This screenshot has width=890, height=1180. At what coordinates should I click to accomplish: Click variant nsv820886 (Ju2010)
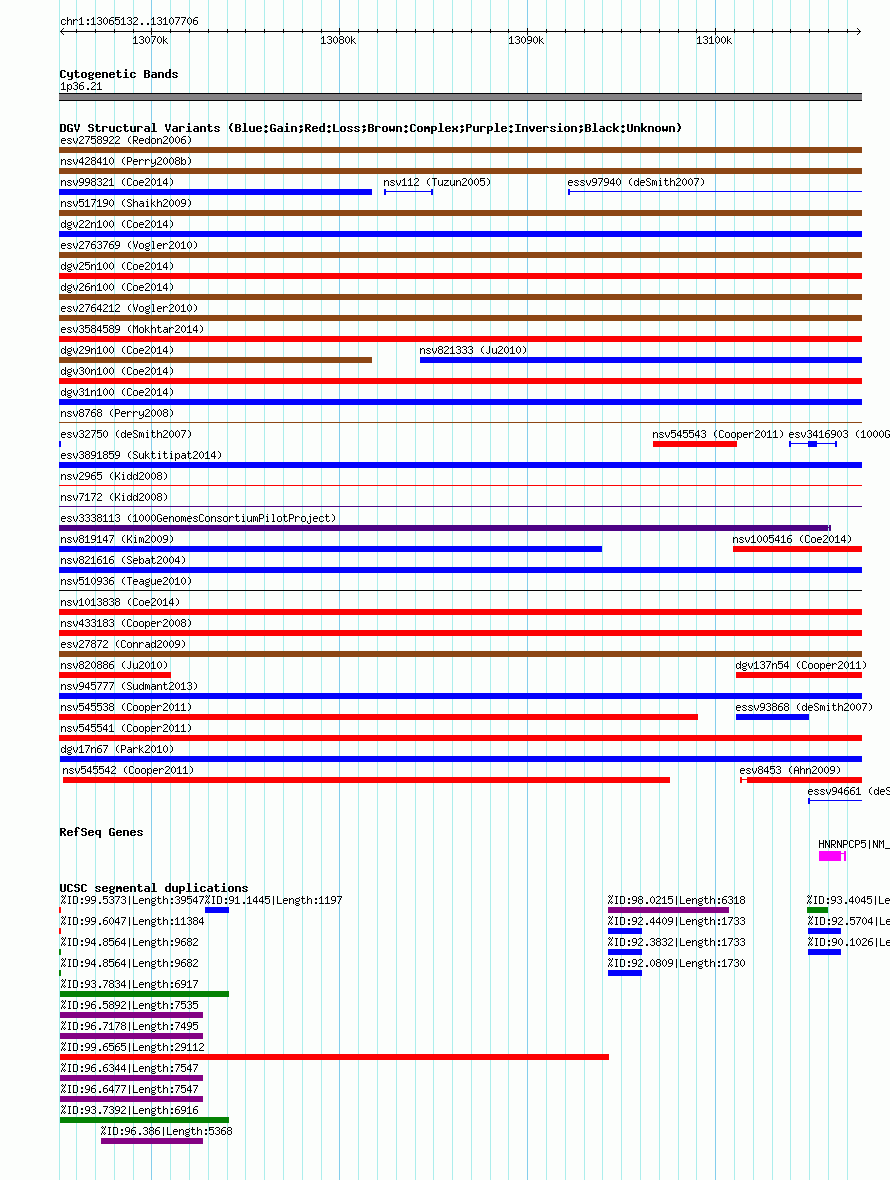tap(114, 667)
